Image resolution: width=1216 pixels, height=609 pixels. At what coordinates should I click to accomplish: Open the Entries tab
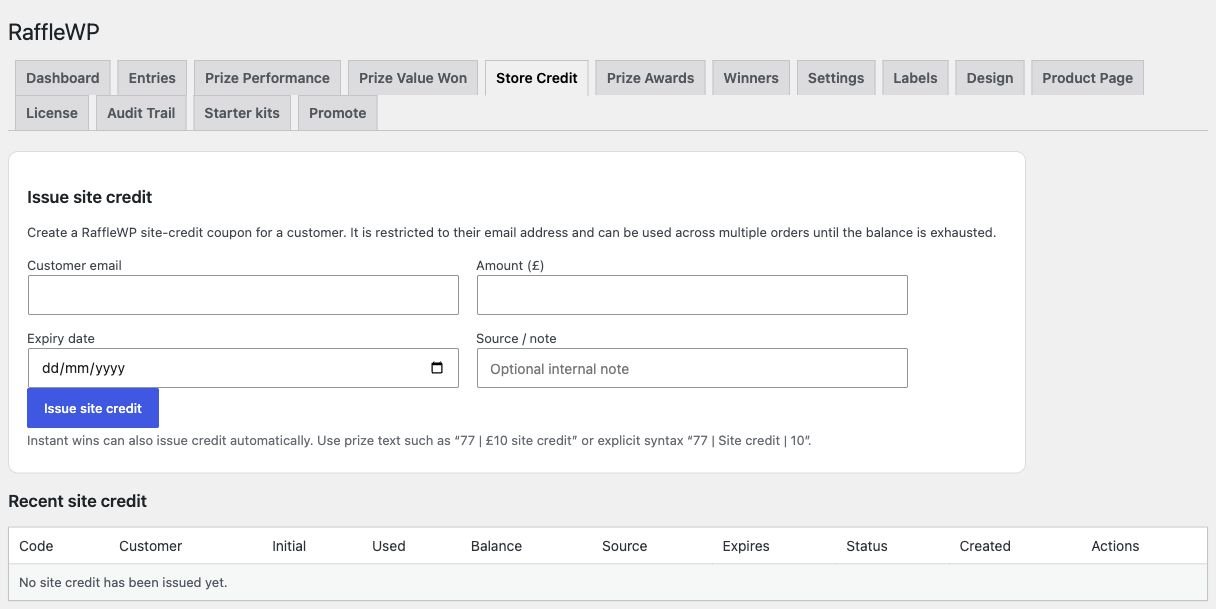(x=152, y=78)
